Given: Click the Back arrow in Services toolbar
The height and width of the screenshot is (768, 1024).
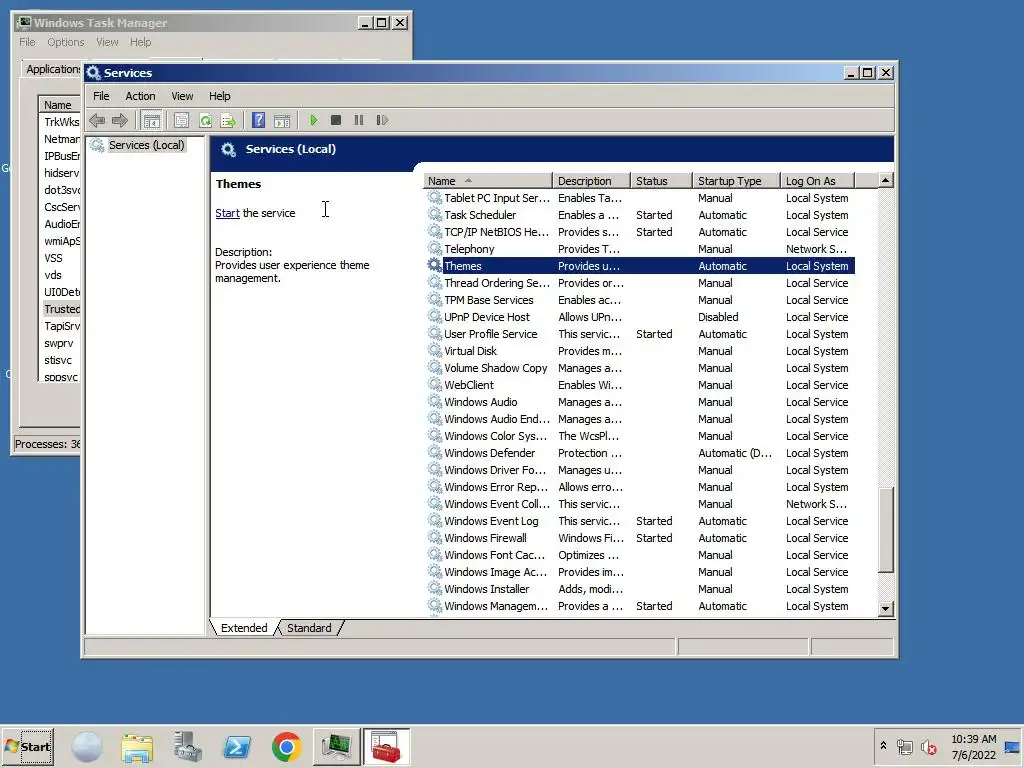Looking at the screenshot, I should coord(97,120).
